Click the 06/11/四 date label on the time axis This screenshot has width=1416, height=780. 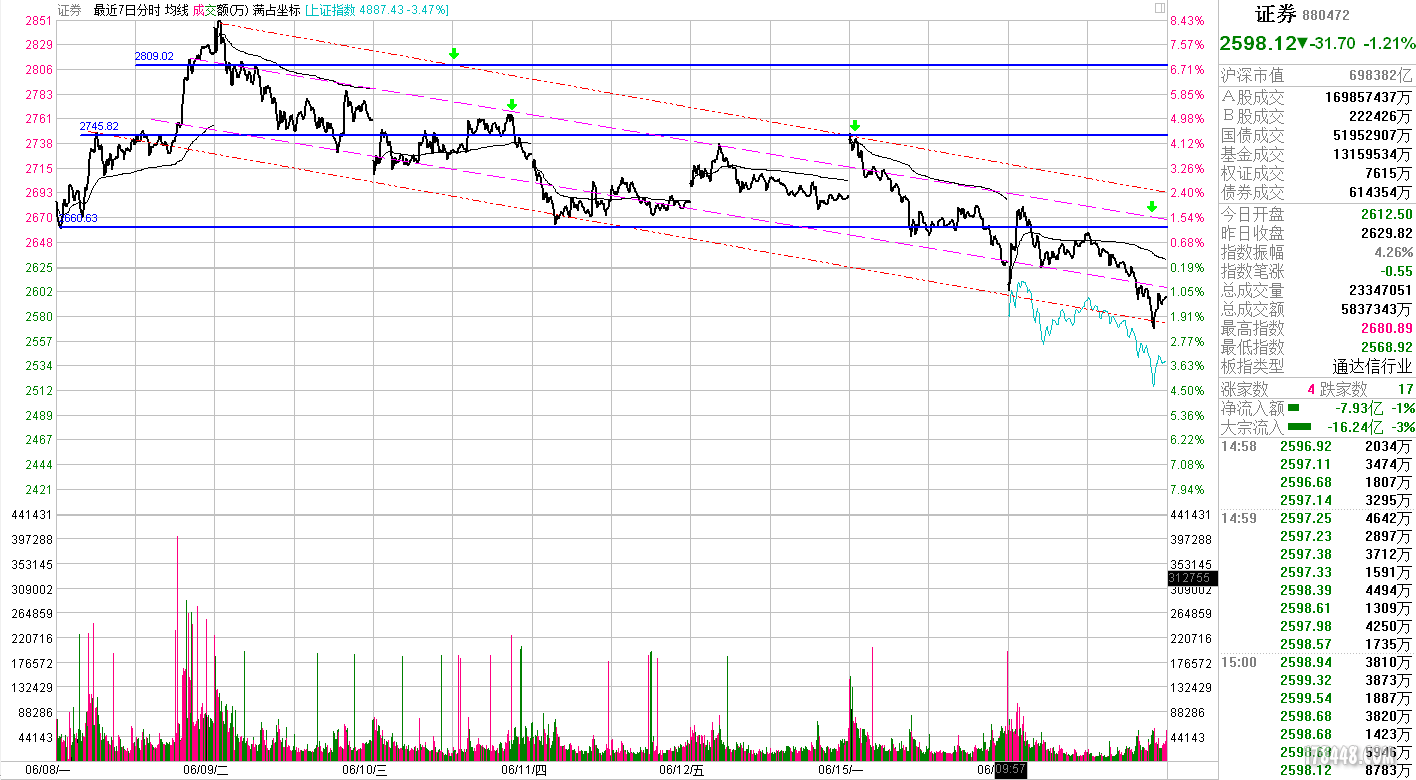524,770
